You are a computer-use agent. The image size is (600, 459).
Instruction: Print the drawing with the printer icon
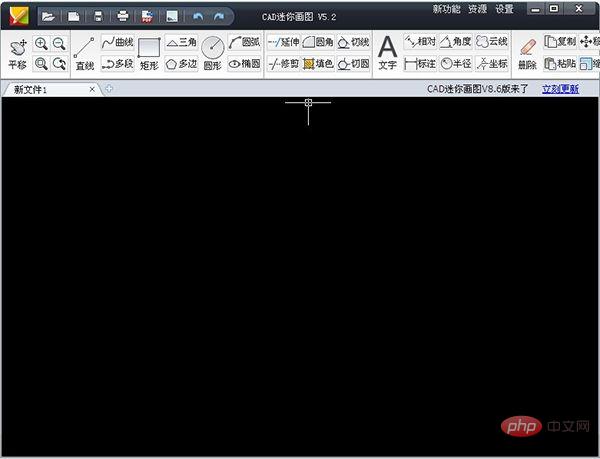coord(123,16)
